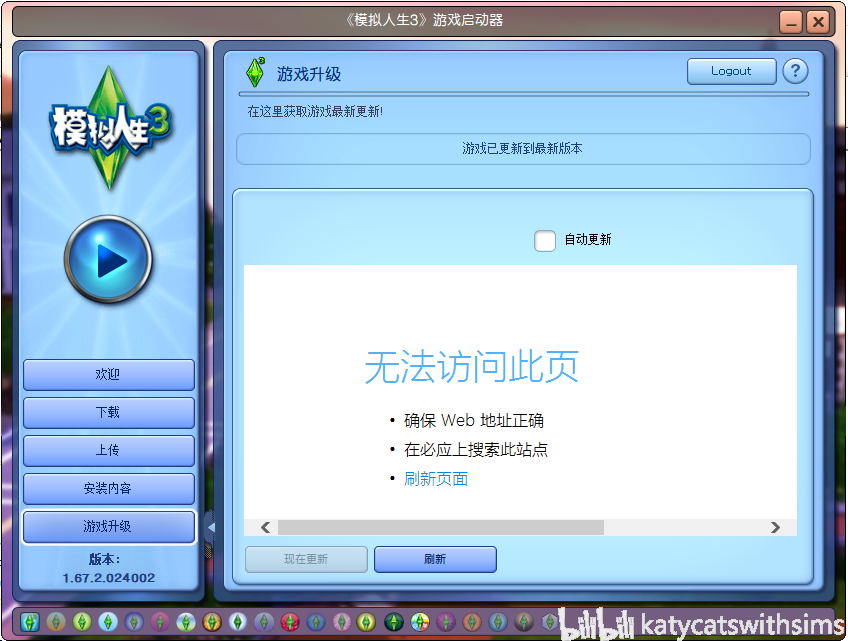Click the left arrow of the horizontal scrollbar
This screenshot has width=848, height=641.
[x=266, y=527]
